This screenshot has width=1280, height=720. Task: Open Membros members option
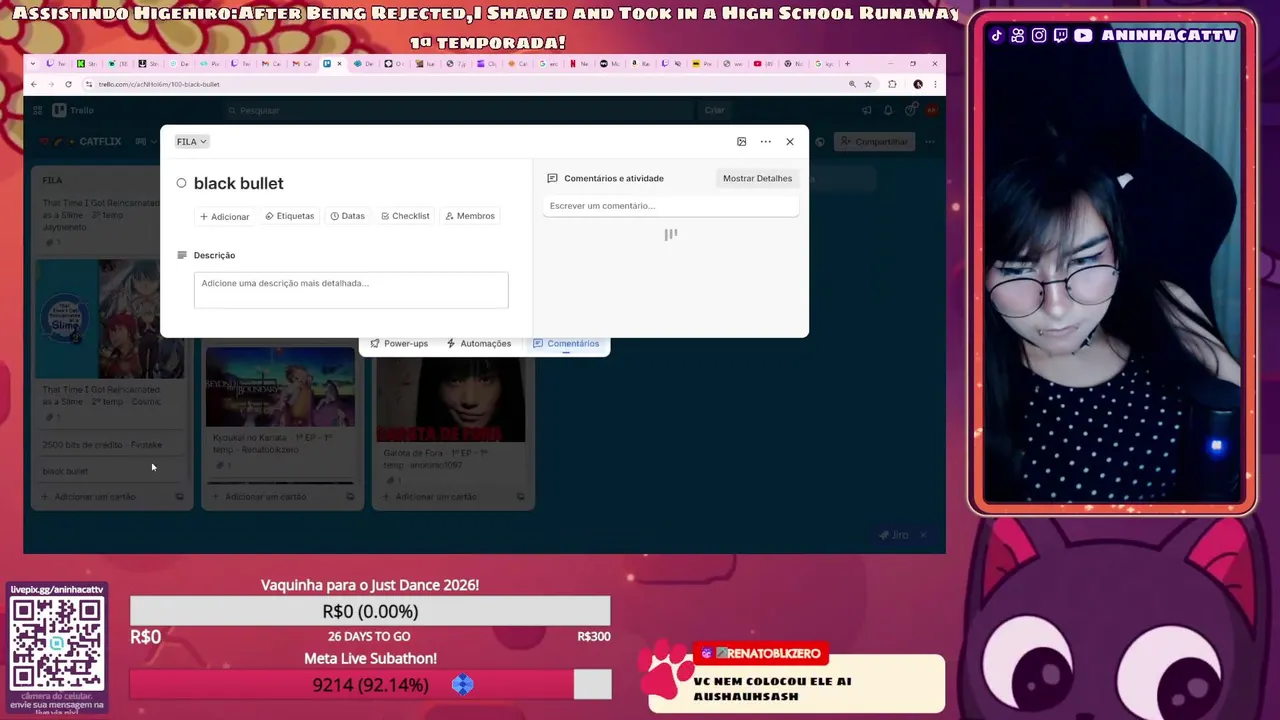coord(470,216)
